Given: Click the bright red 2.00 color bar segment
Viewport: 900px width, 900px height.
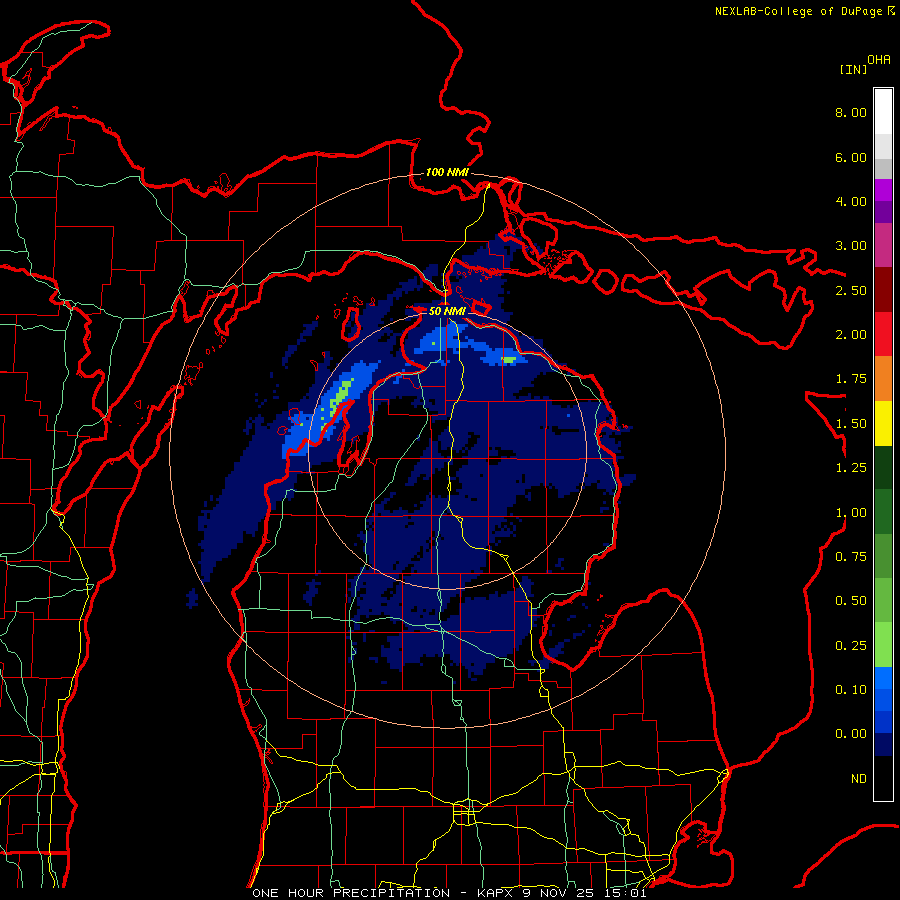Looking at the screenshot, I should tap(883, 334).
